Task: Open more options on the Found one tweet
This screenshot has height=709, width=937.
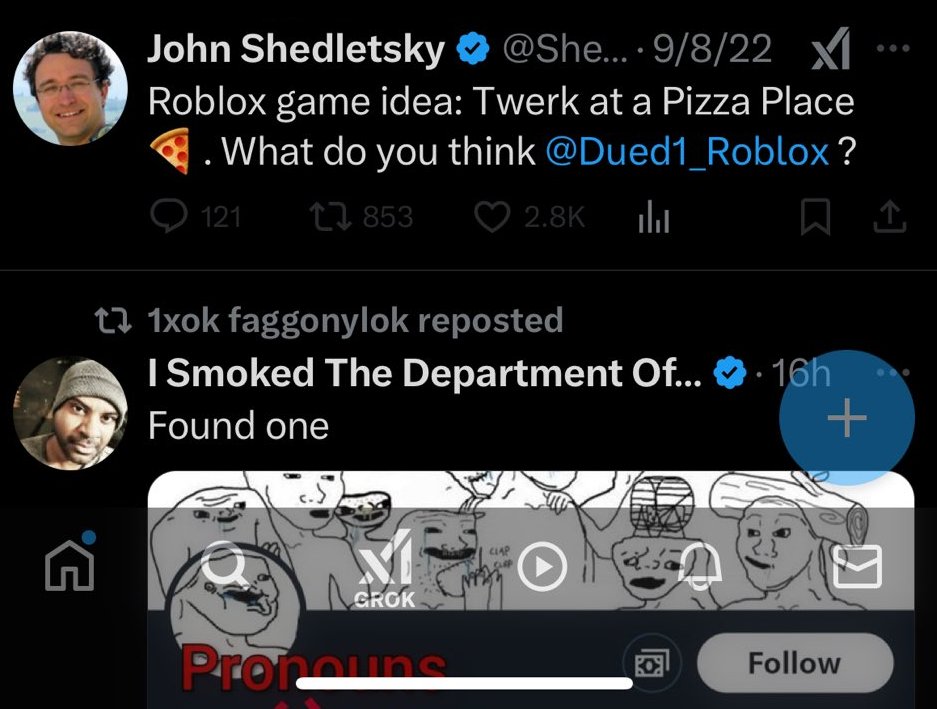Action: click(892, 371)
